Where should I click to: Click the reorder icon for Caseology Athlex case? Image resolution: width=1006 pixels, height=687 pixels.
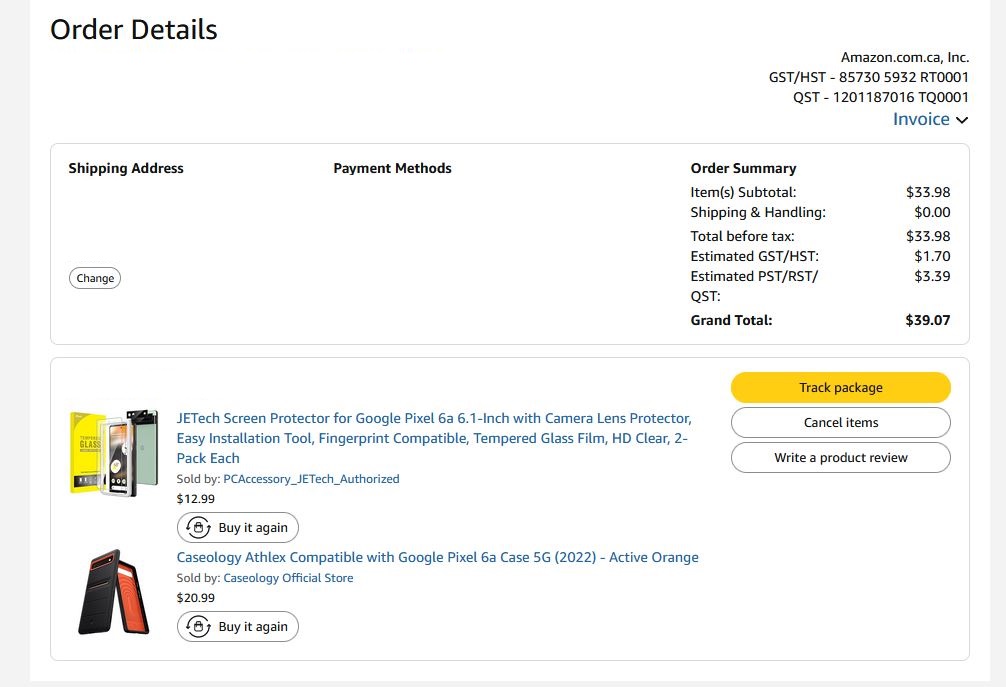click(198, 627)
